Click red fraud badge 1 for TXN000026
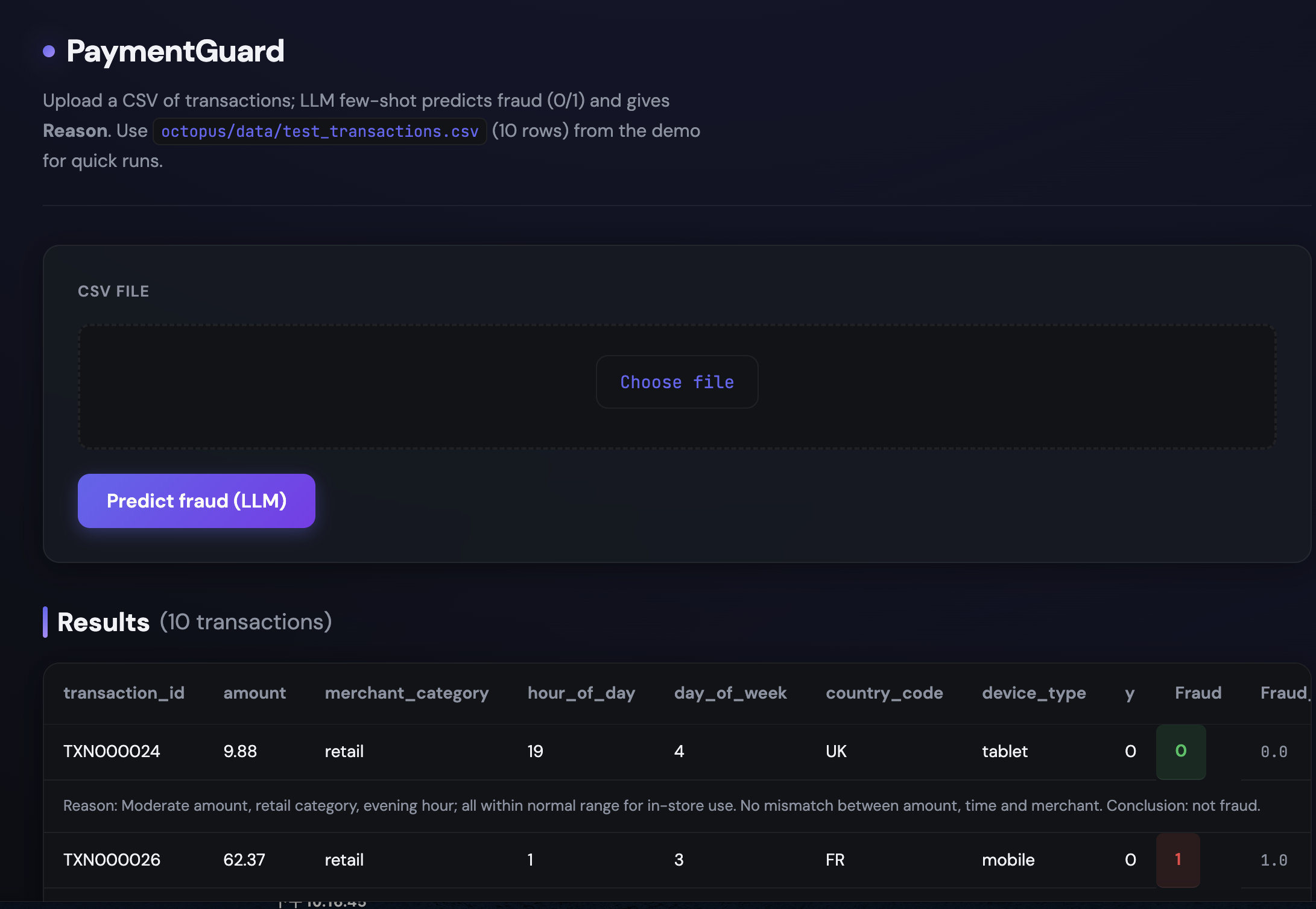Image resolution: width=1316 pixels, height=909 pixels. click(1178, 860)
